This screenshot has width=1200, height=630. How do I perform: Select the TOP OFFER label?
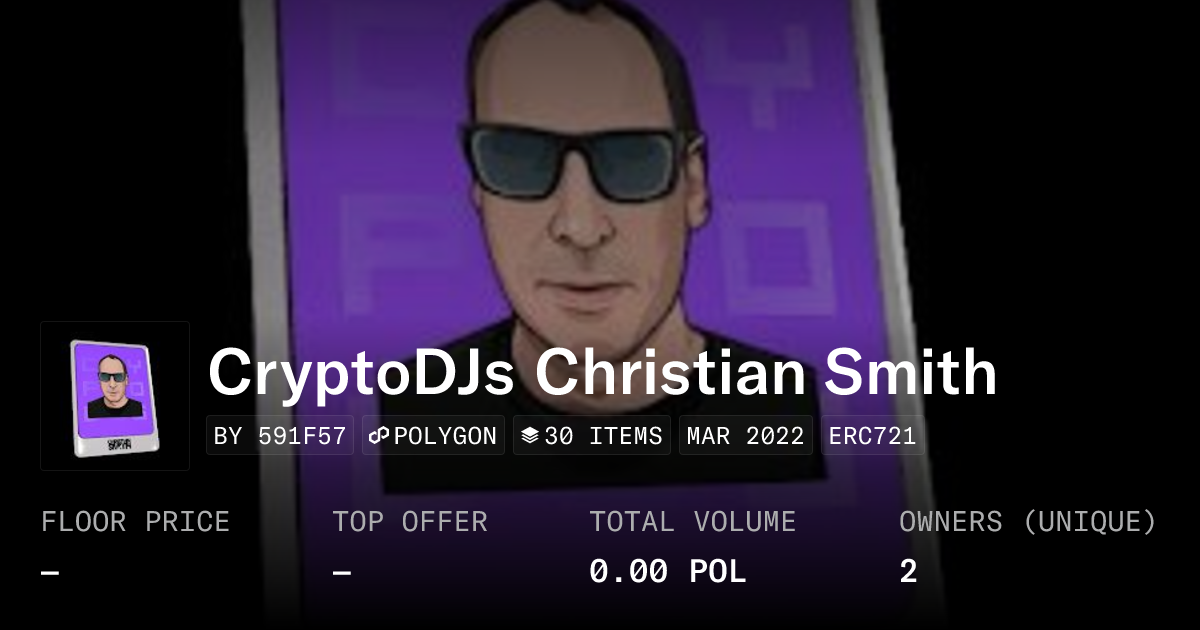pyautogui.click(x=410, y=522)
